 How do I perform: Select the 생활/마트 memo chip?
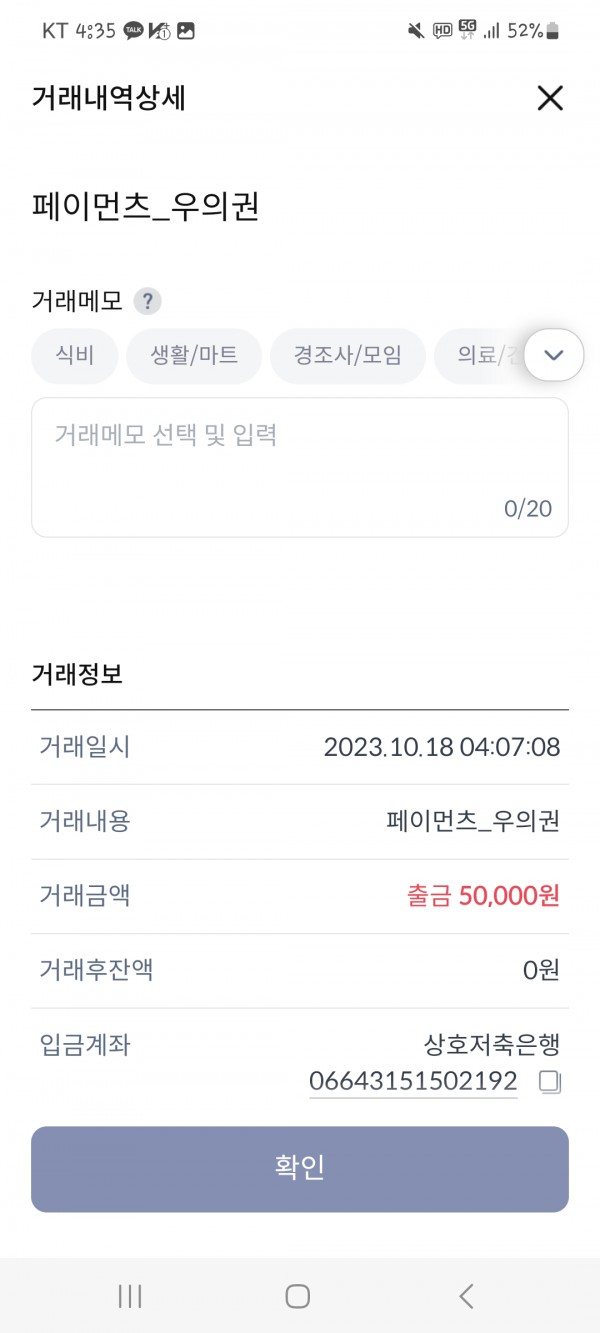194,355
